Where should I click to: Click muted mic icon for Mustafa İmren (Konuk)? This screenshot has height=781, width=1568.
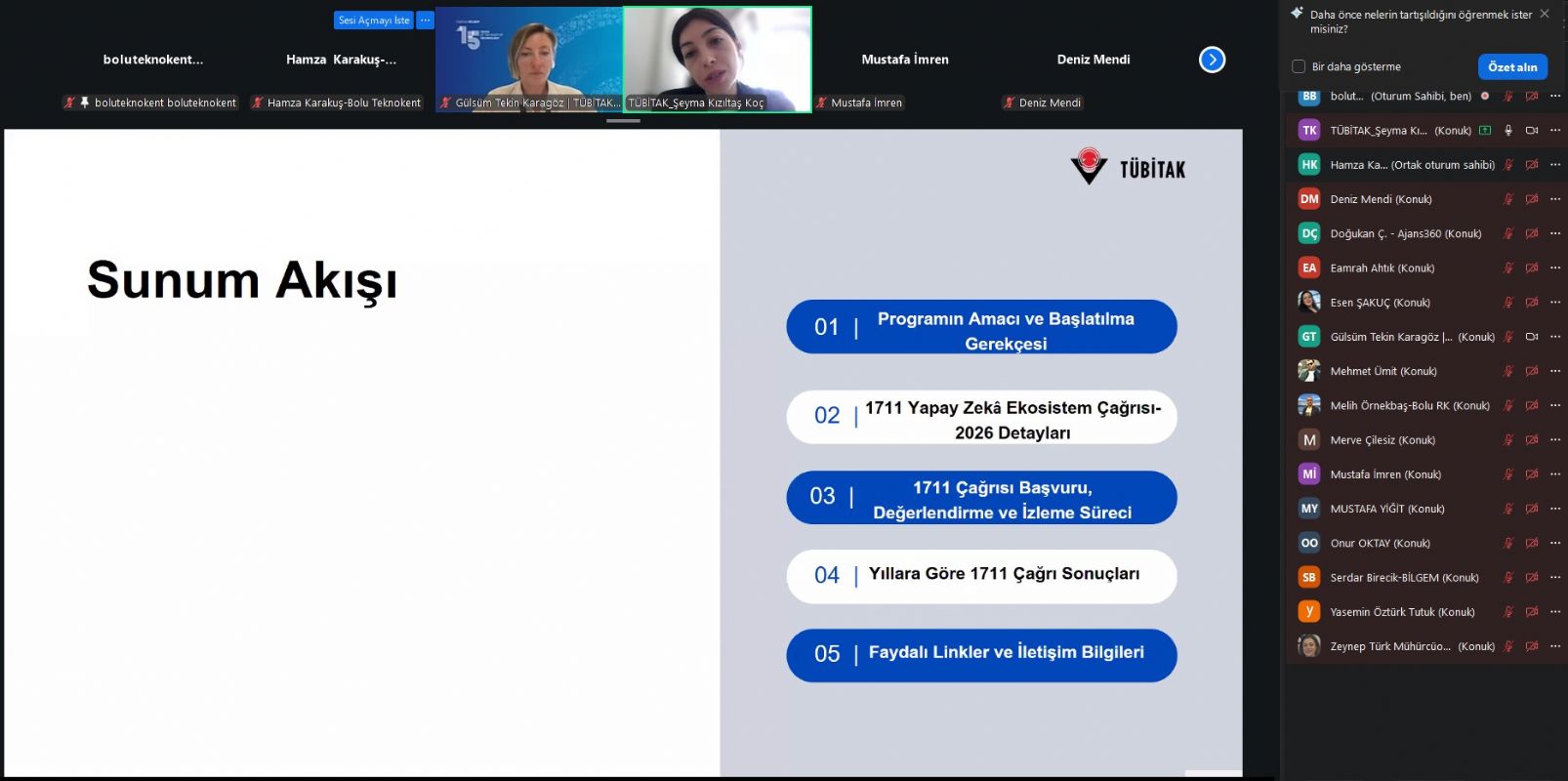click(x=1508, y=473)
